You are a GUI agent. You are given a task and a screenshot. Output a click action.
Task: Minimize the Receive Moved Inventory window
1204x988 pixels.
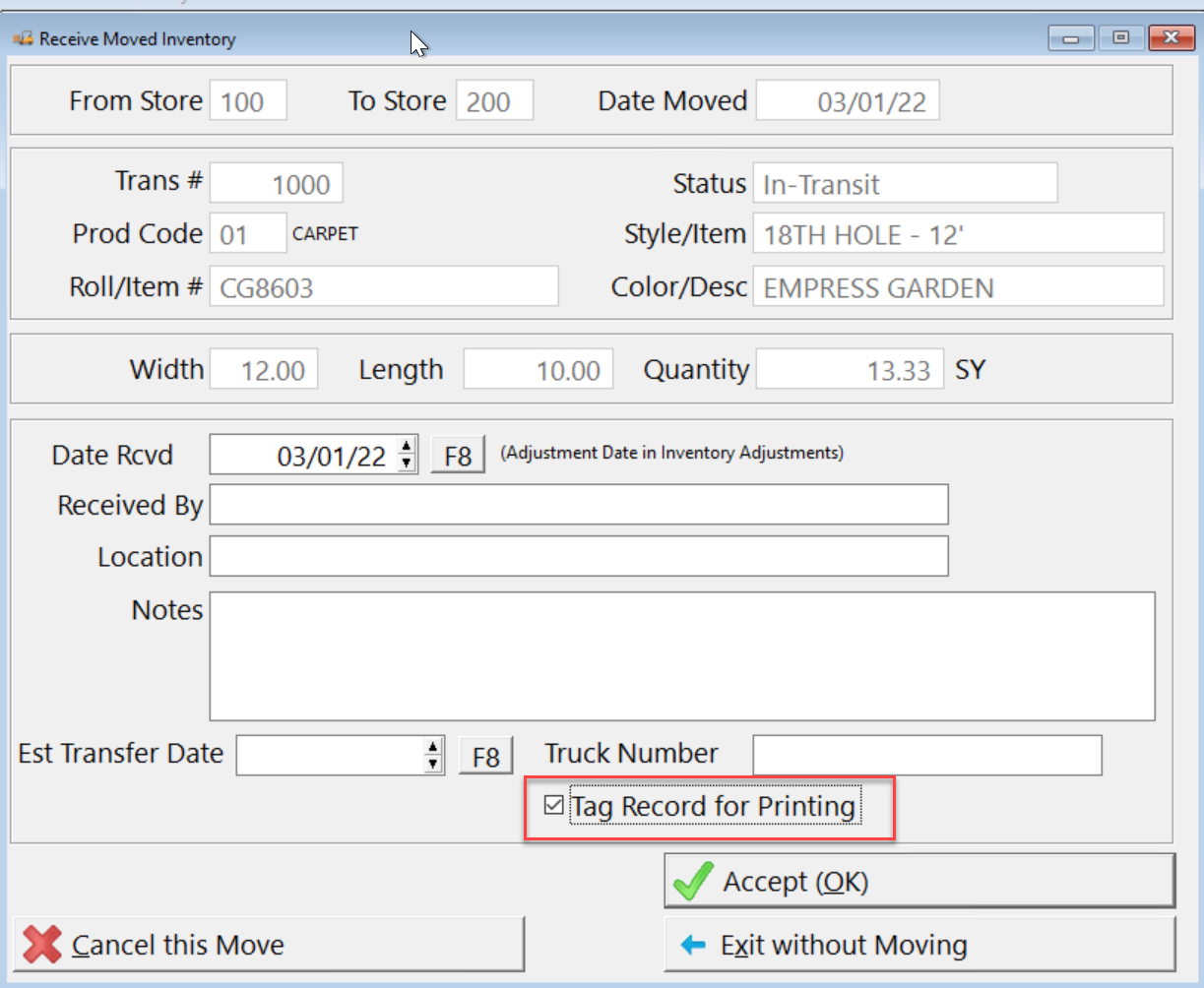(1071, 38)
